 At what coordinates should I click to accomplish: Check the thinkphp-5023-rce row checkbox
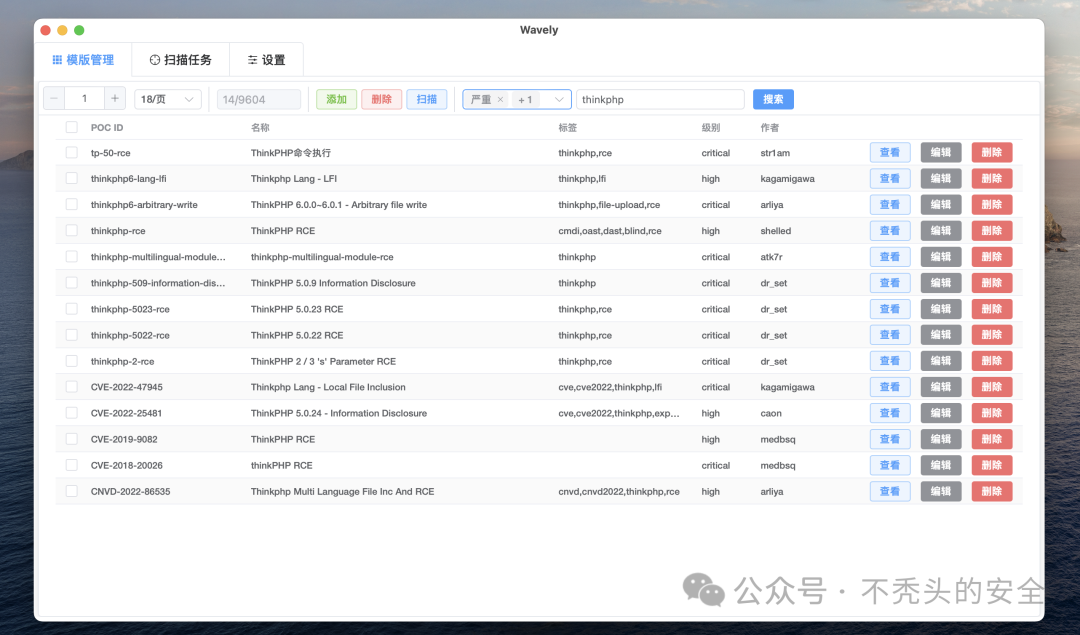(72, 309)
